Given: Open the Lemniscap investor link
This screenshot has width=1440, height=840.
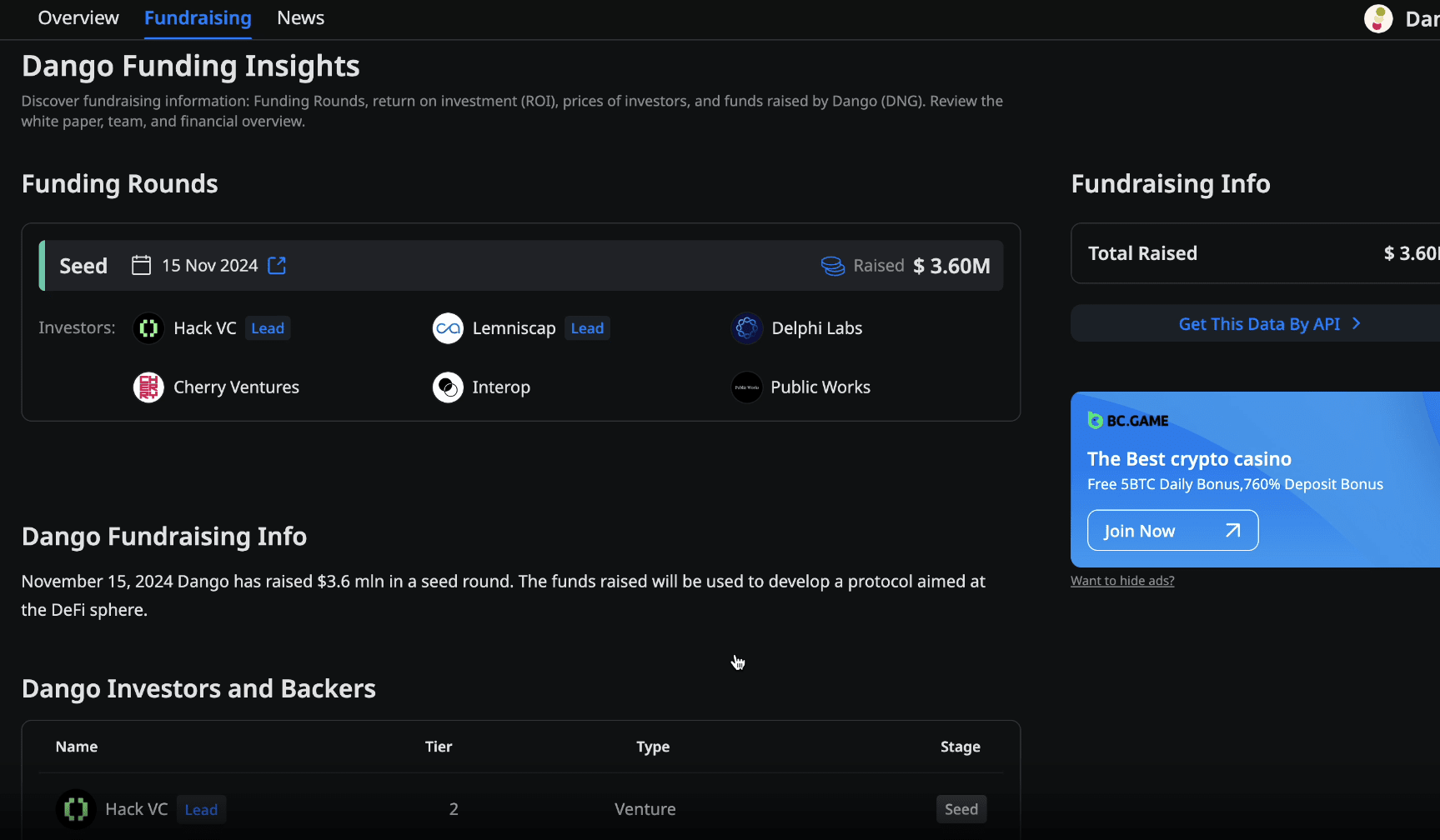Looking at the screenshot, I should [x=514, y=328].
